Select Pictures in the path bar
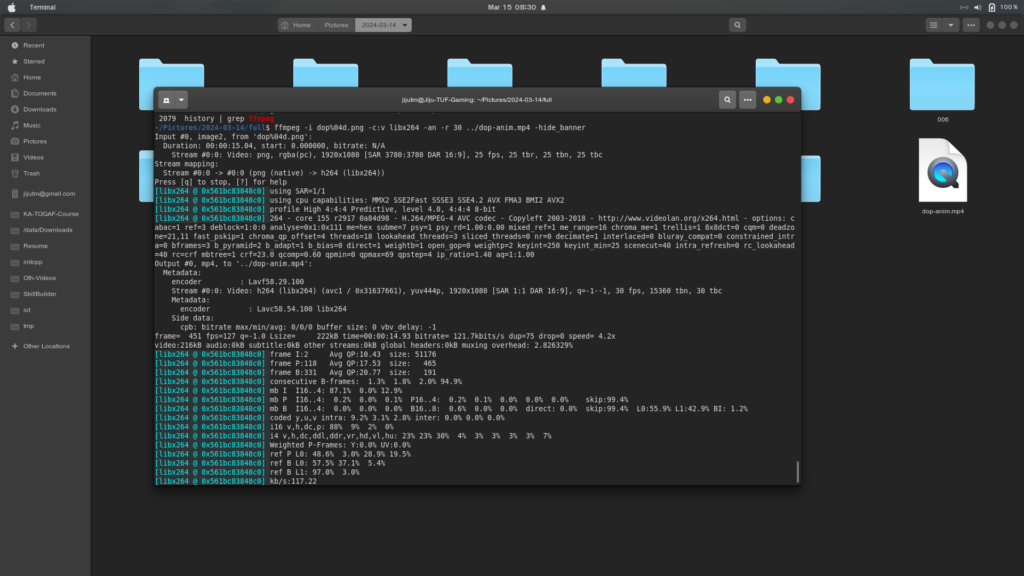This screenshot has height=576, width=1024. click(338, 25)
